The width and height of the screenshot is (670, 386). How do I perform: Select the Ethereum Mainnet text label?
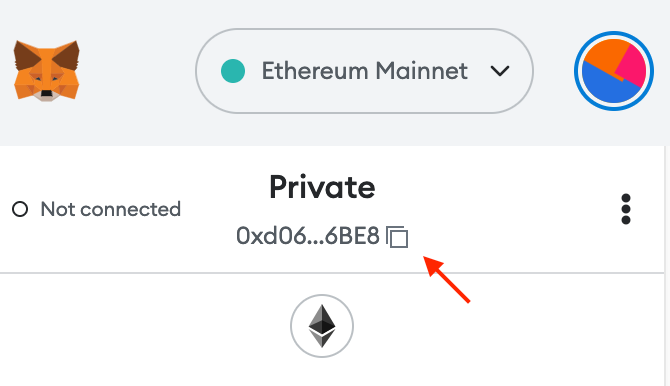click(364, 71)
